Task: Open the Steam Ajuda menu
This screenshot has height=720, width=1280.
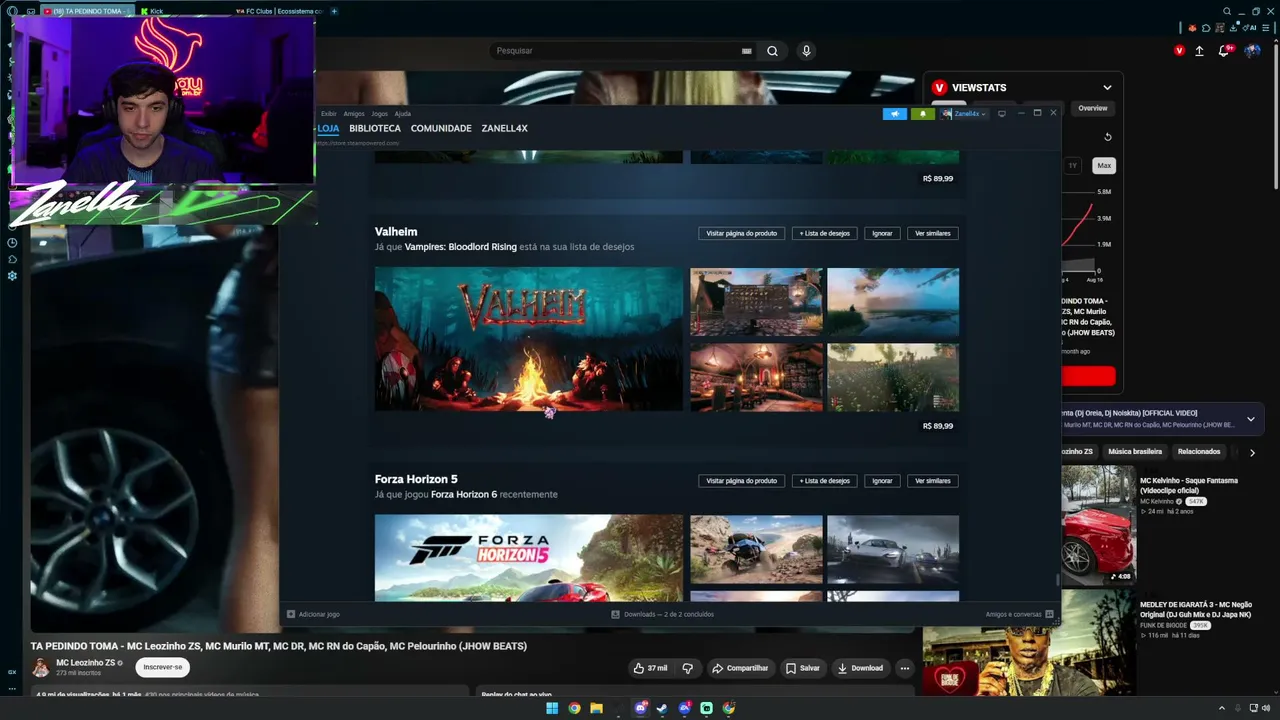Action: click(403, 114)
